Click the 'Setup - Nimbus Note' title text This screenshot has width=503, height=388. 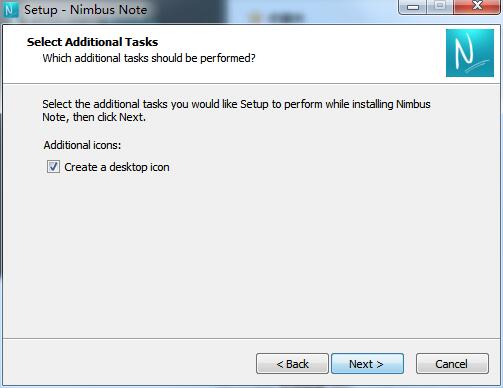pyautogui.click(x=85, y=10)
